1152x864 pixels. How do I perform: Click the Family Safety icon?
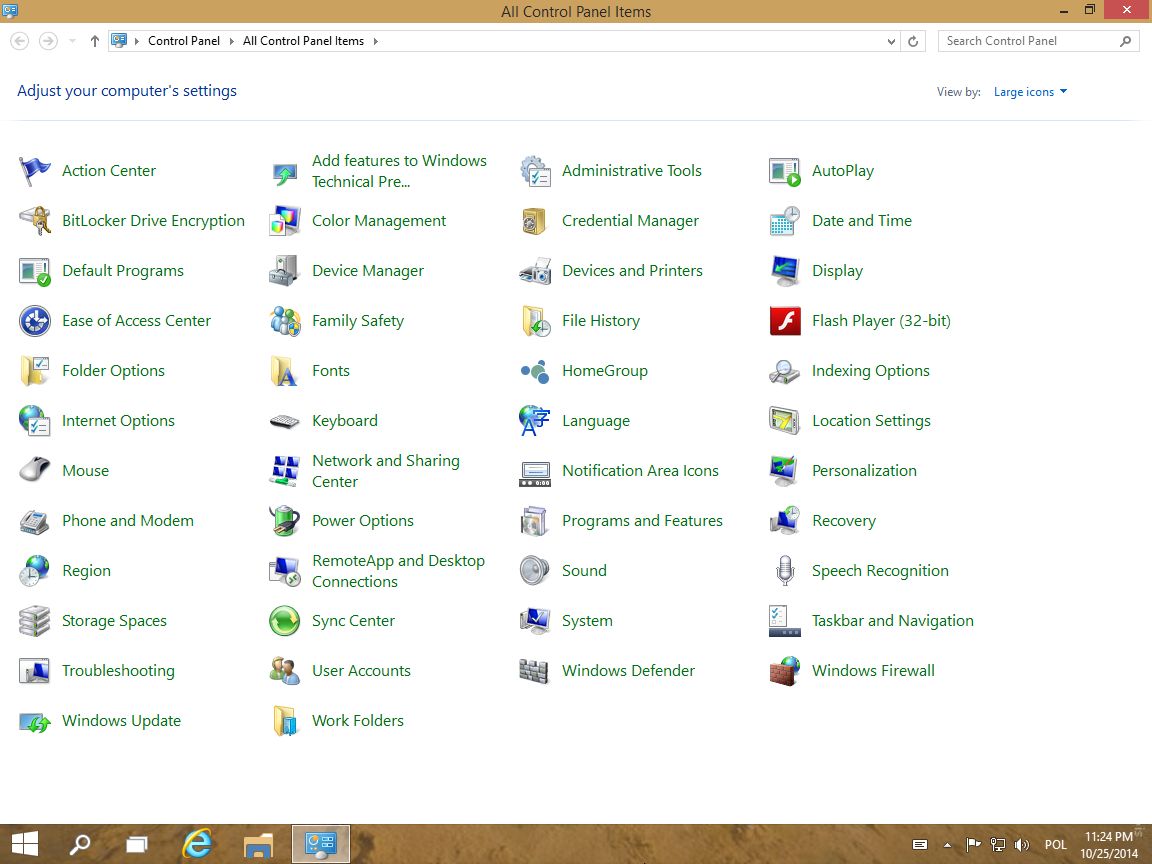coord(284,321)
